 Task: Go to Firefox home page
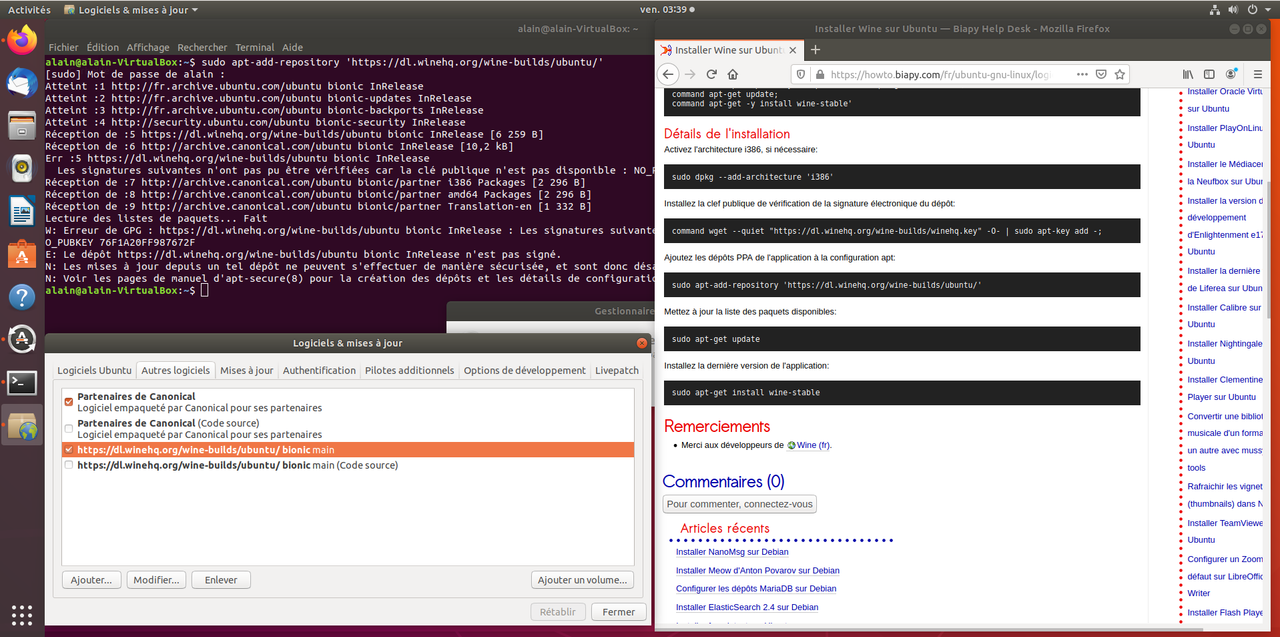pos(733,74)
